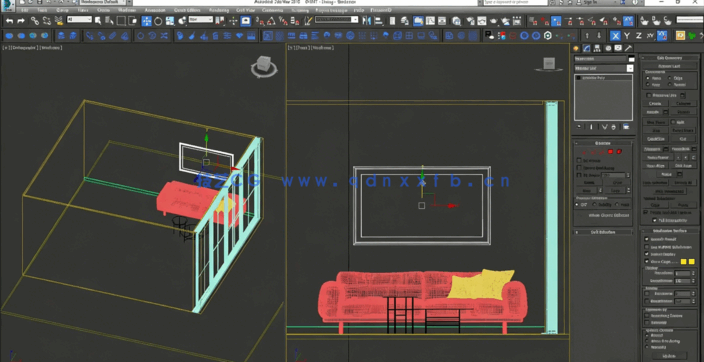Select Vertex sub-object level icon
Screen dimensions: 704x362
coord(584,152)
